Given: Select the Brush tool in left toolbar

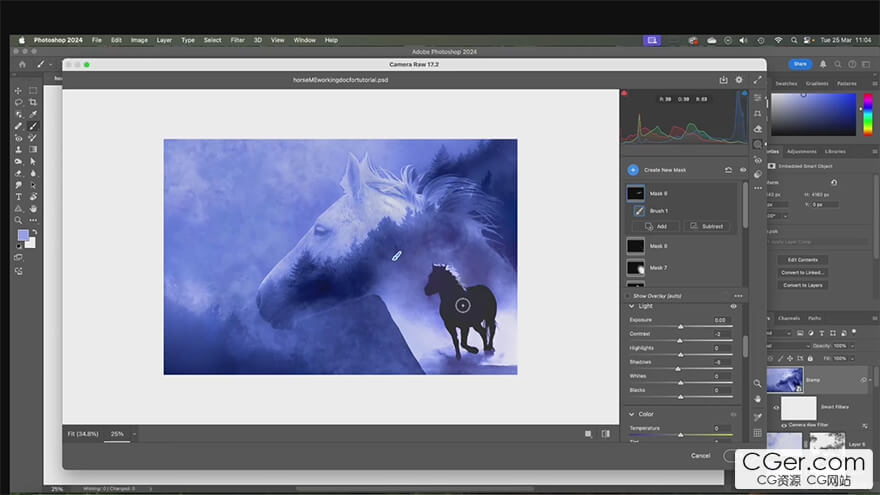Looking at the screenshot, I should pyautogui.click(x=33, y=126).
